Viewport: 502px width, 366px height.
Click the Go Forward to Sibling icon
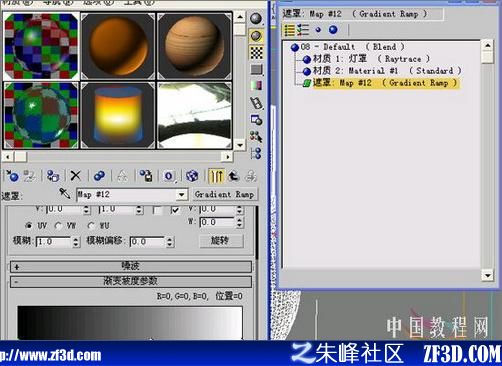coord(251,176)
